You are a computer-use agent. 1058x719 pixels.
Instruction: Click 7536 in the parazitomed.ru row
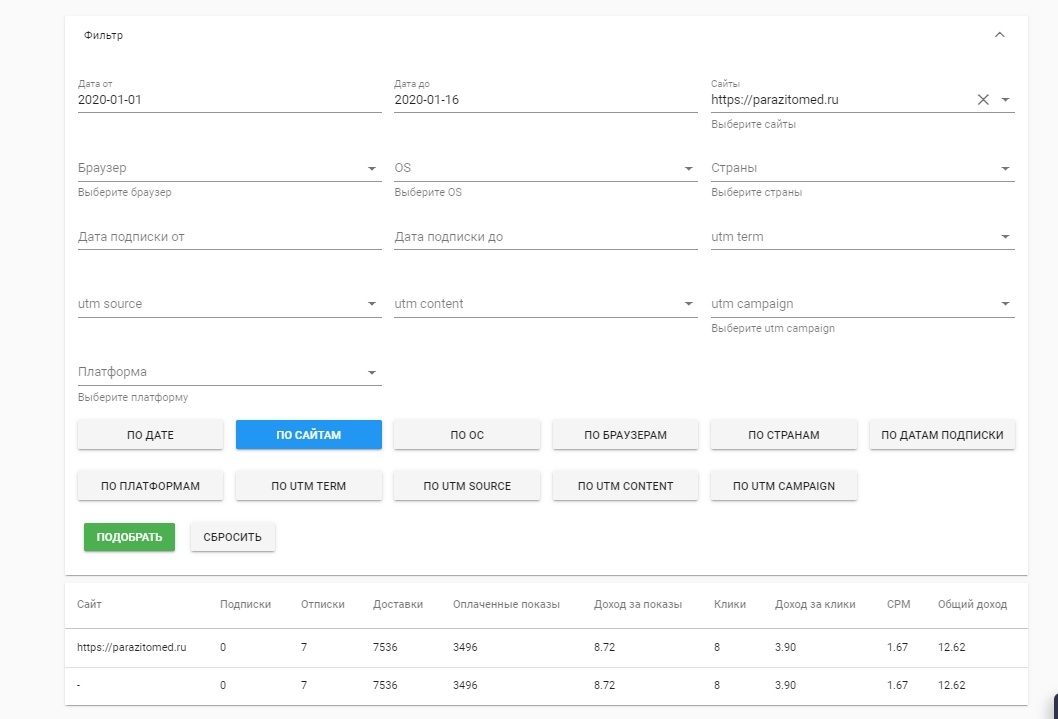385,647
